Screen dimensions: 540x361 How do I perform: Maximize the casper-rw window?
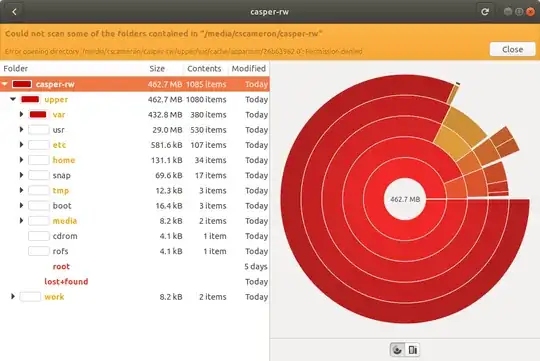(519, 12)
